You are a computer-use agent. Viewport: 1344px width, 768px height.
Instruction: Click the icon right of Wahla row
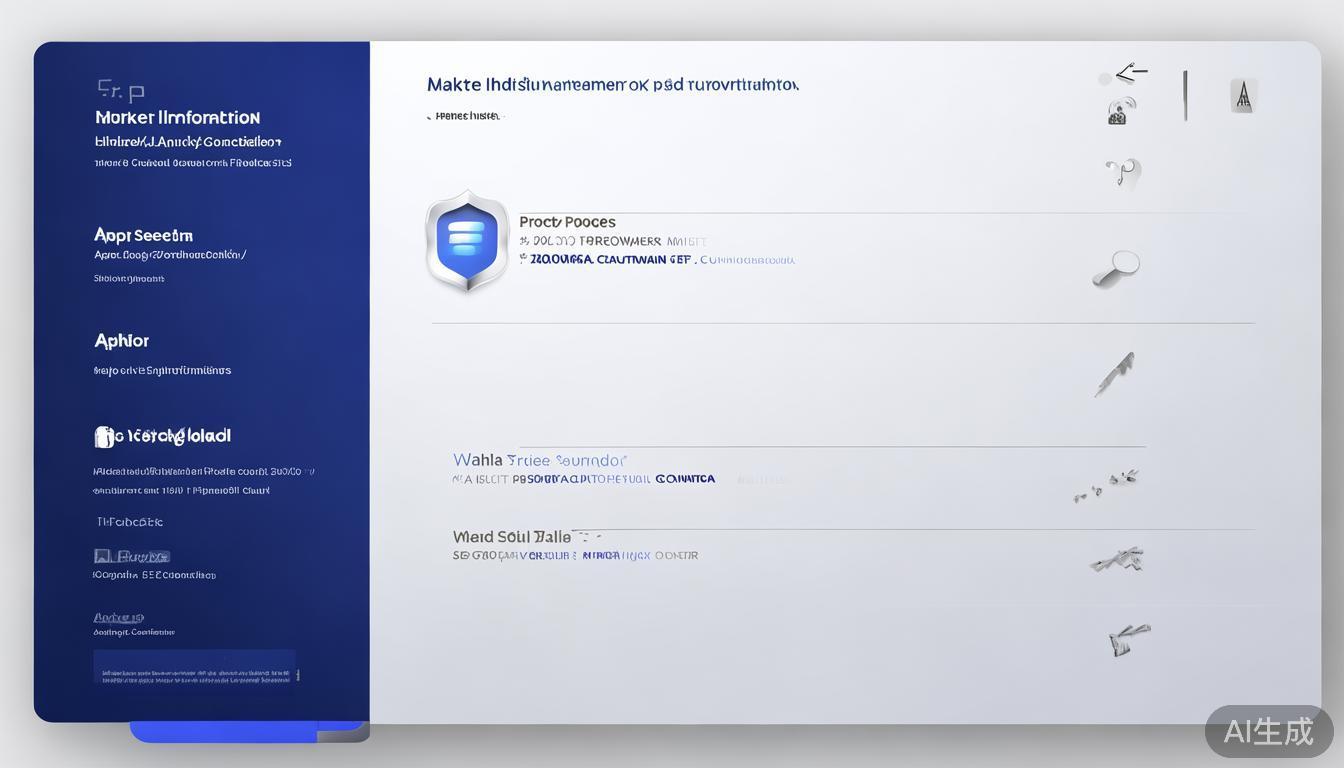(x=1107, y=484)
